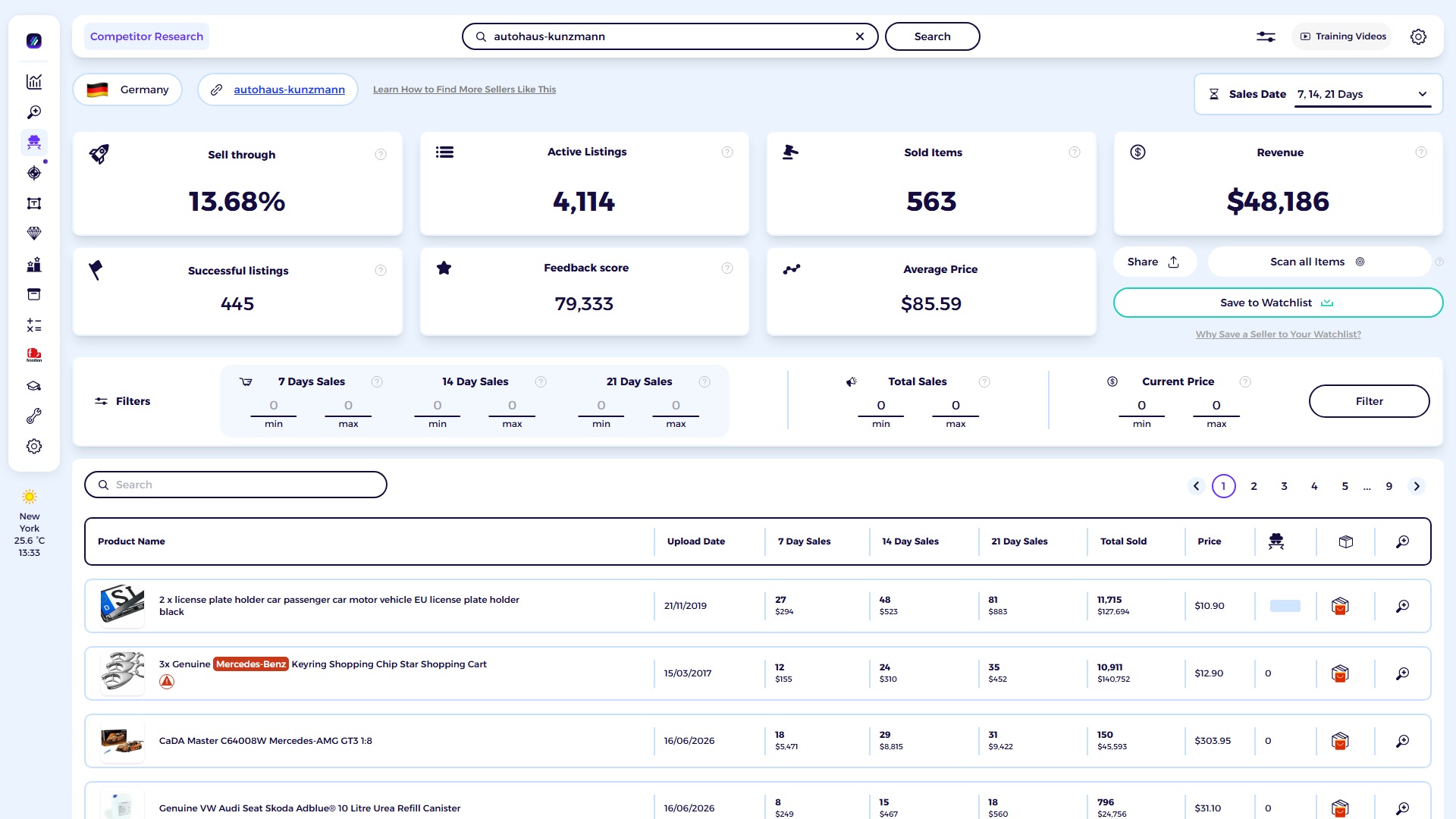
Task: Click the Successful listings help icon
Action: coord(381,271)
